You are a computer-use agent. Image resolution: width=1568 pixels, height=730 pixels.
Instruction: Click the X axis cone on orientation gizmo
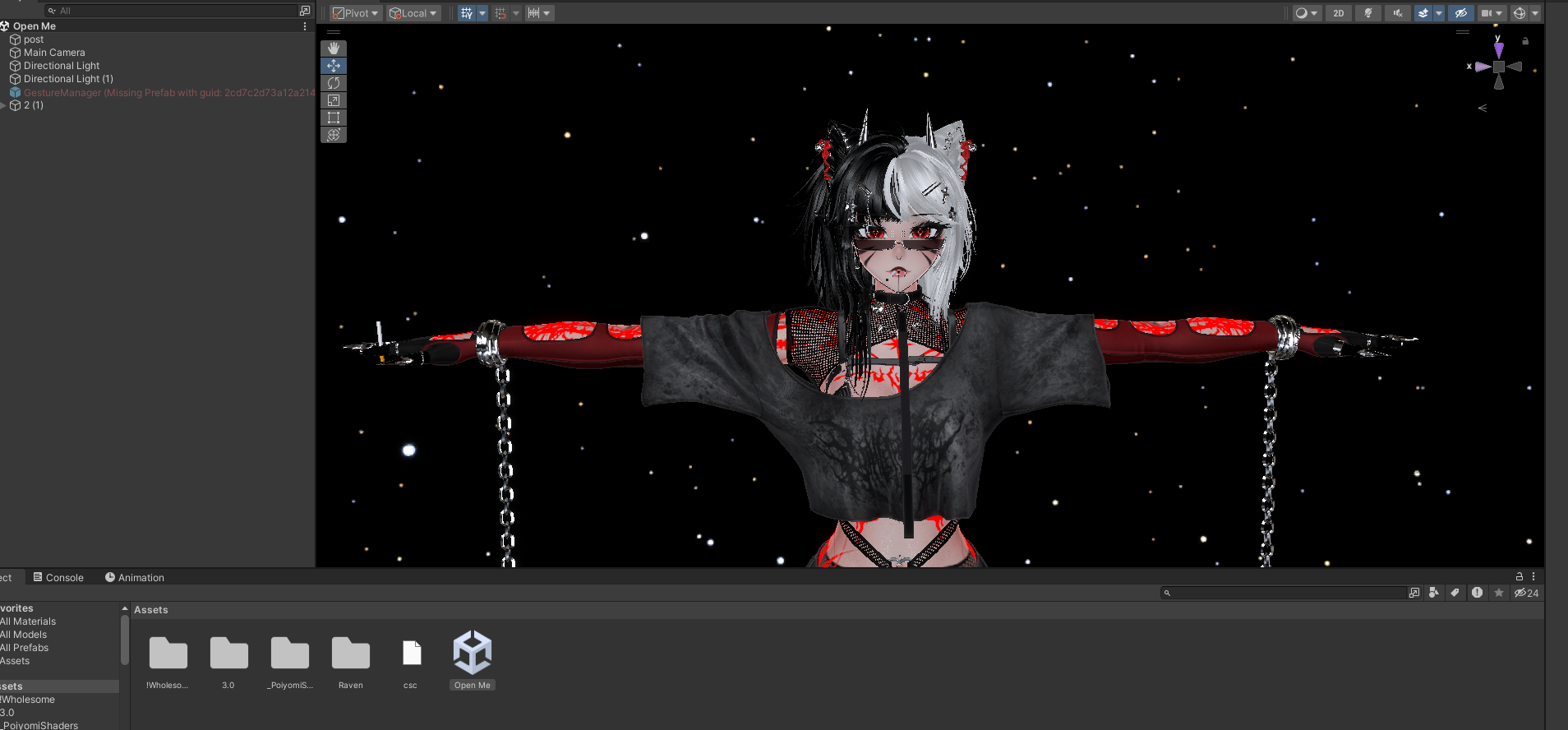1483,67
